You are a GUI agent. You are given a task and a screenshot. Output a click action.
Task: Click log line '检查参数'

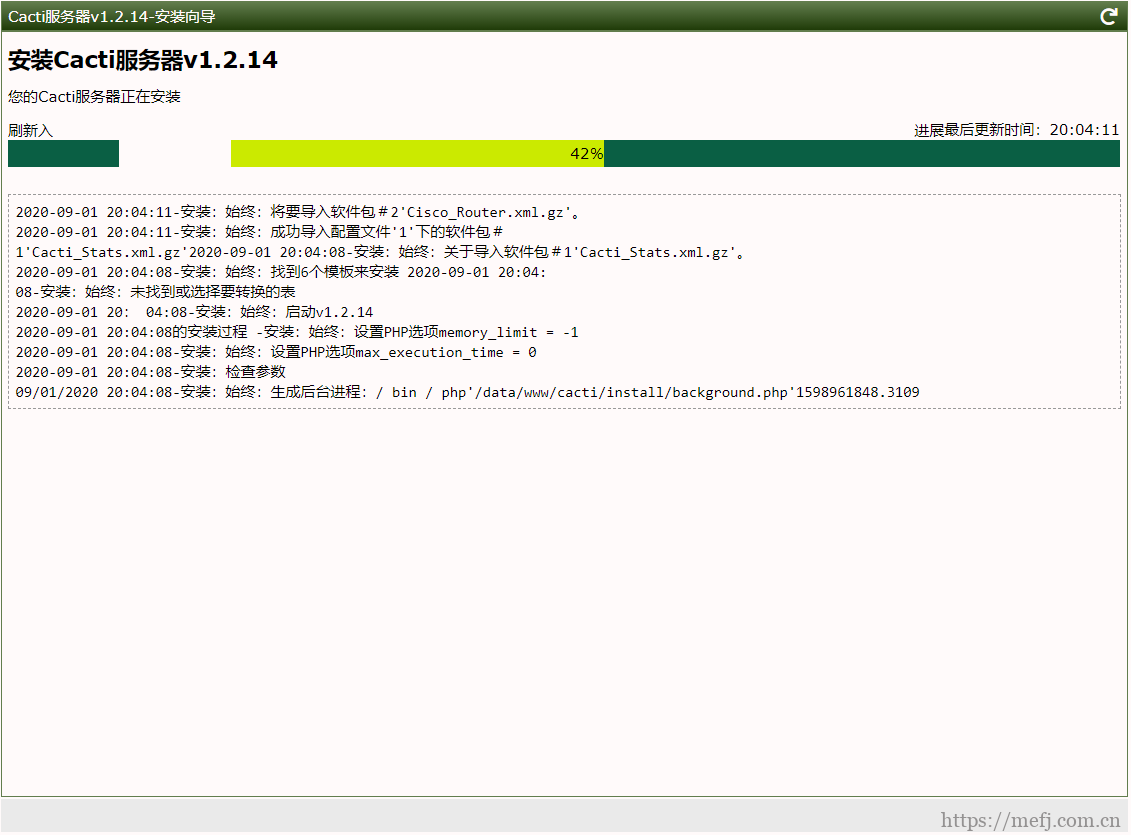pyautogui.click(x=150, y=372)
